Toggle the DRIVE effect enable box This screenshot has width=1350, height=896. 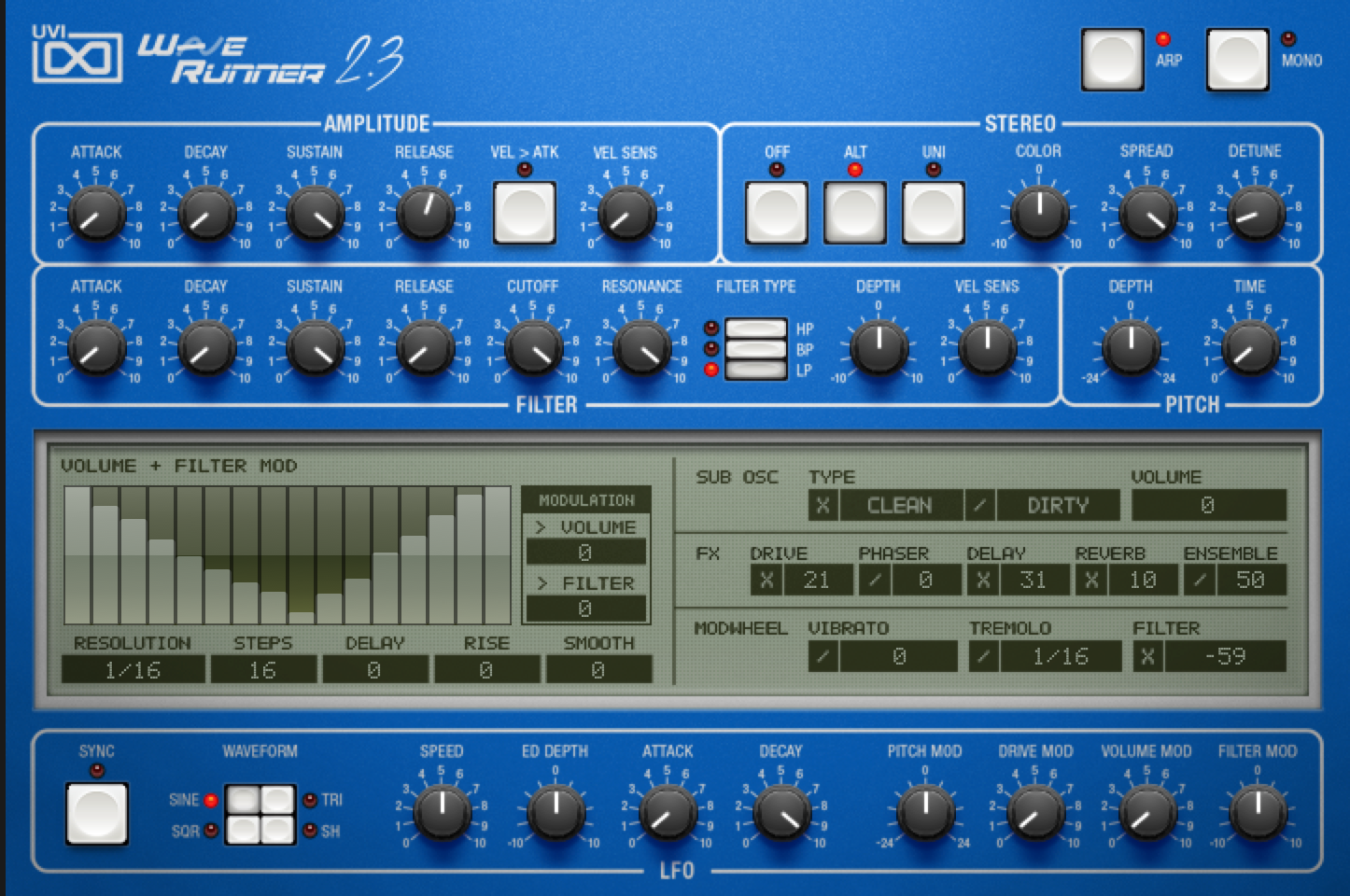click(x=766, y=580)
